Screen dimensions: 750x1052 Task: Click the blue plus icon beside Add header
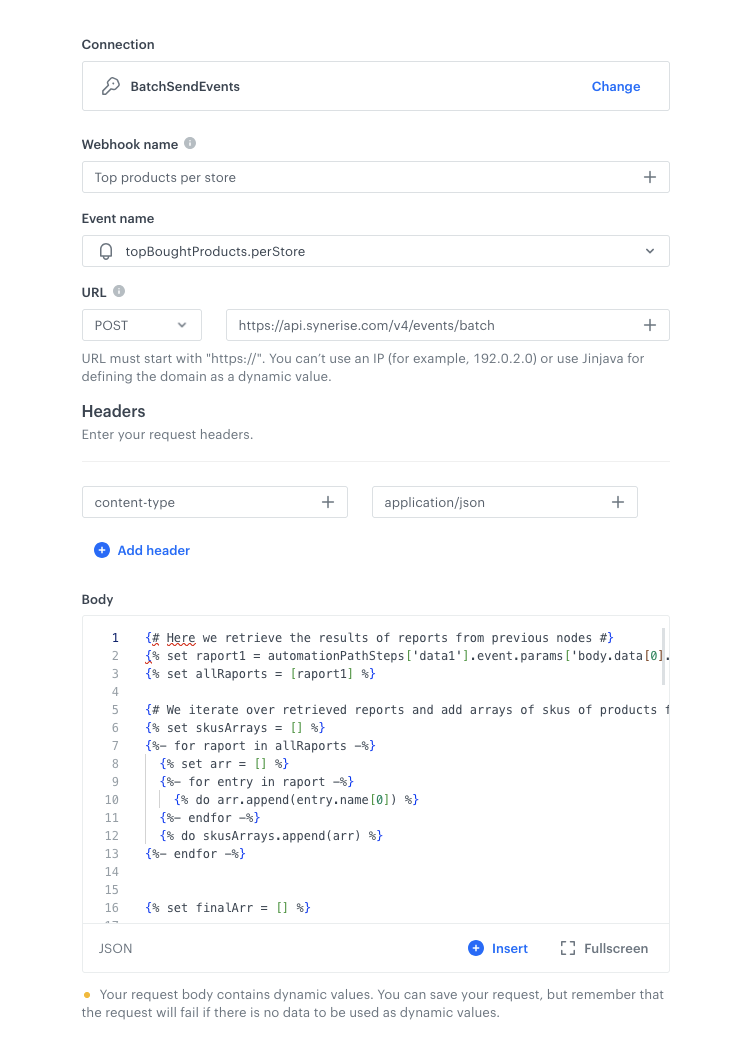(x=102, y=550)
